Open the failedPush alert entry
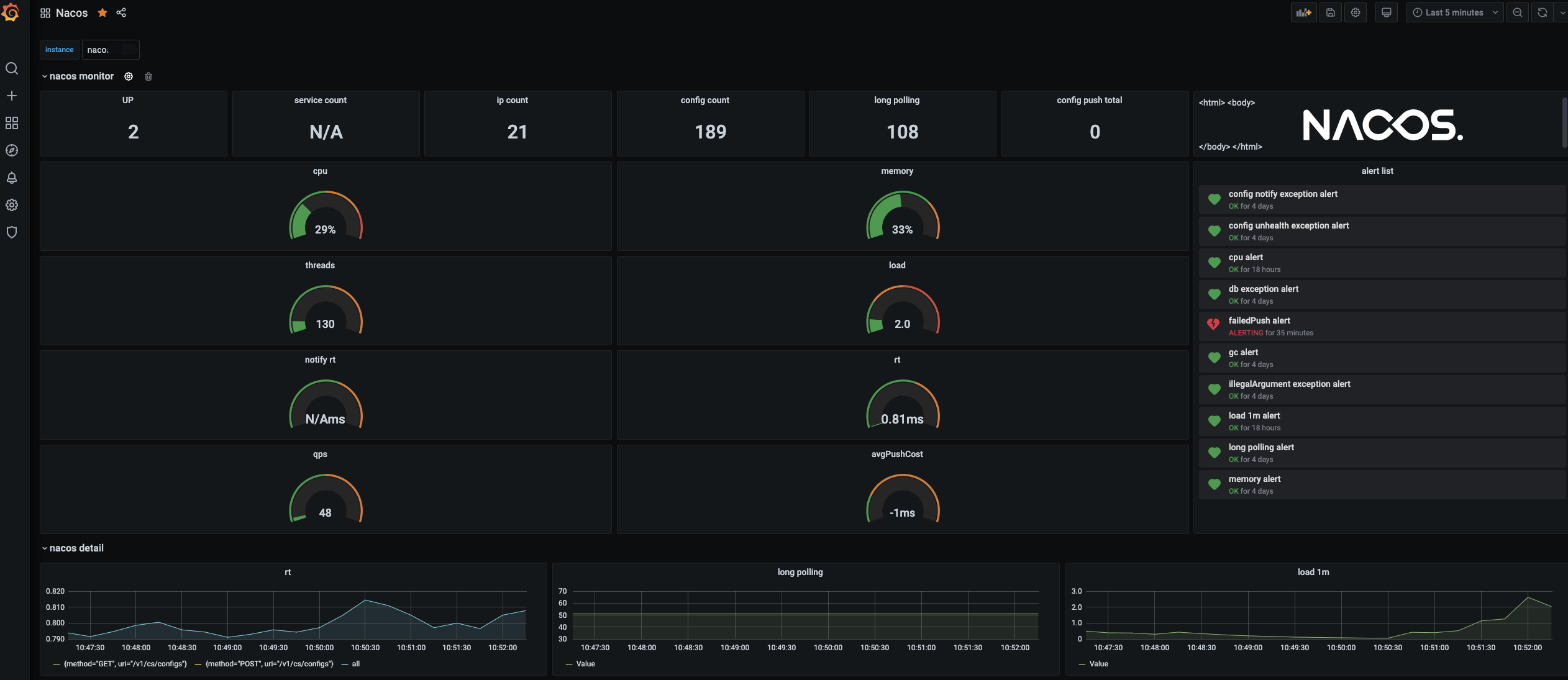The height and width of the screenshot is (680, 1568). [x=1259, y=320]
